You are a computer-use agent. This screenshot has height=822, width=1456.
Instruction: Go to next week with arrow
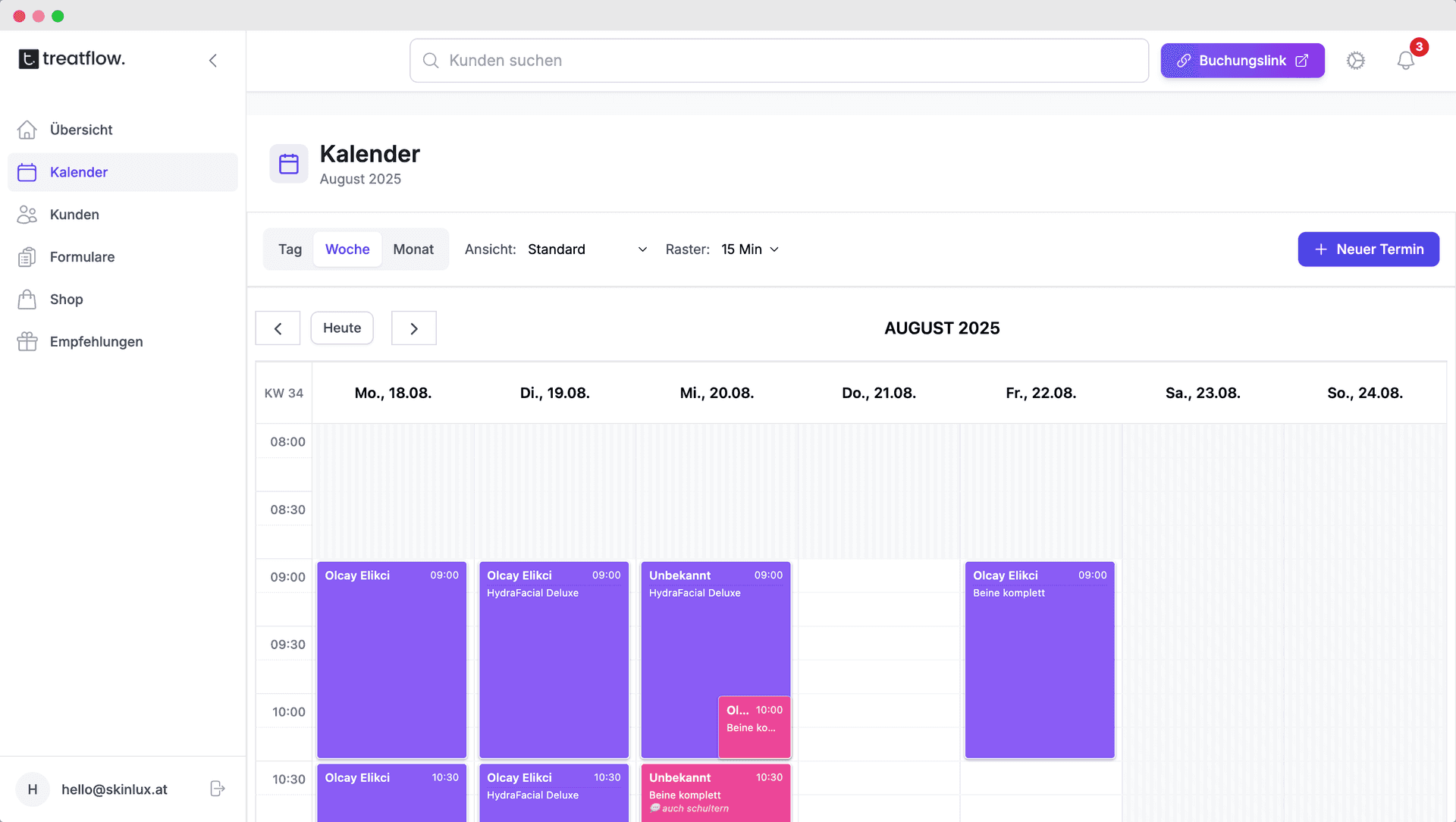pos(413,328)
